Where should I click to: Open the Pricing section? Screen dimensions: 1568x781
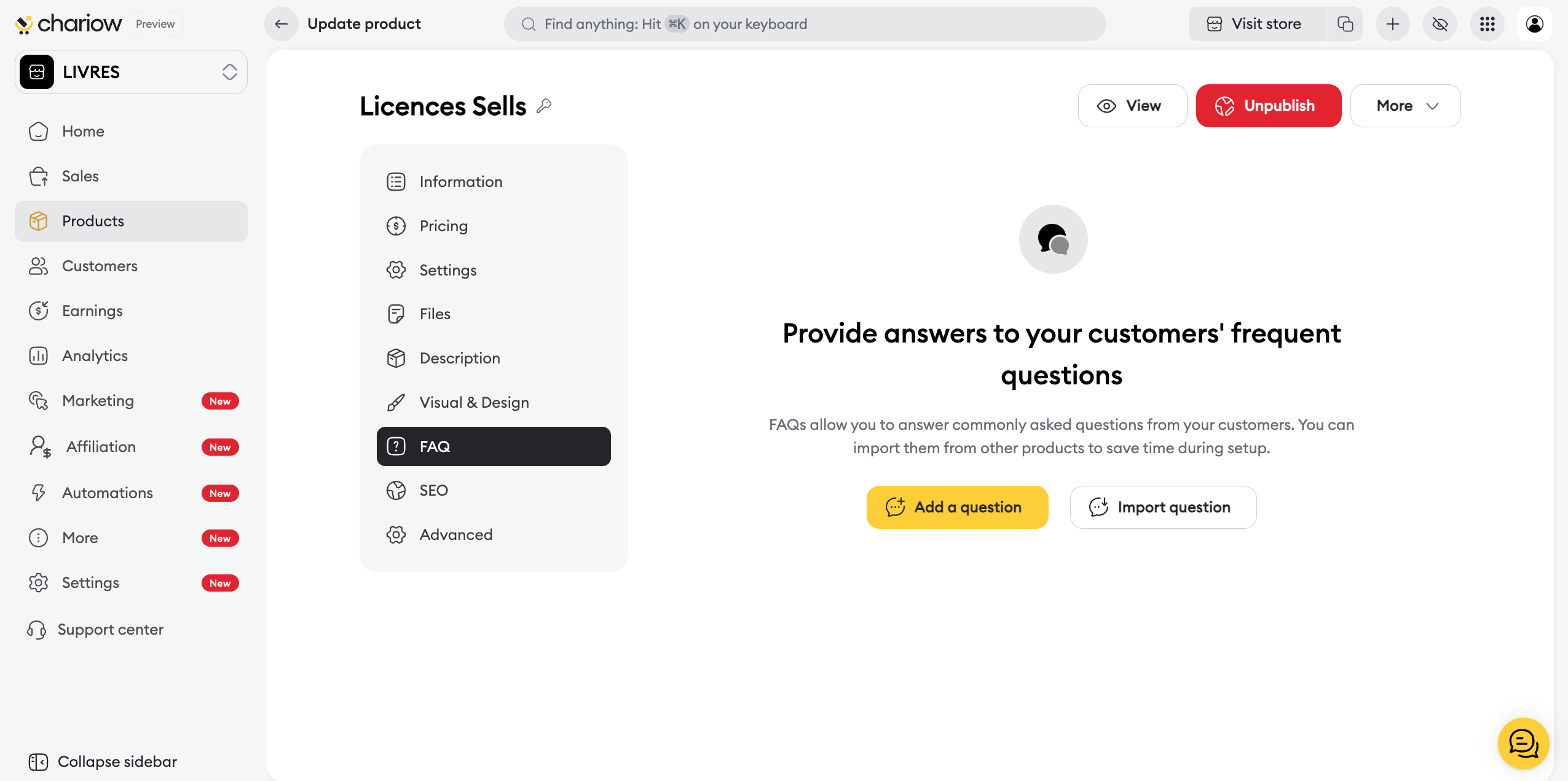point(443,226)
